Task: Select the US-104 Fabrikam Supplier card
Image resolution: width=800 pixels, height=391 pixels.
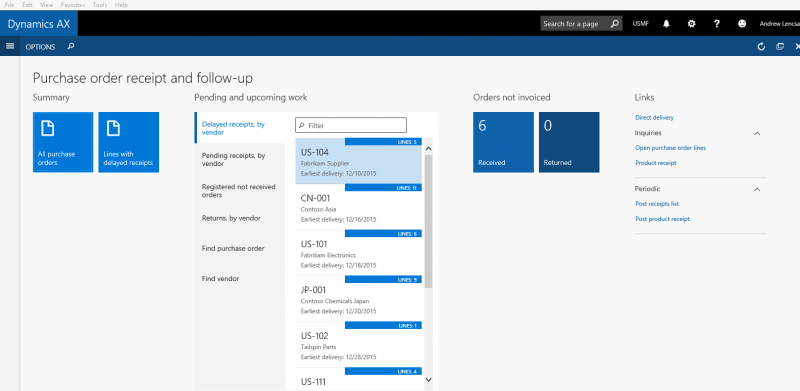Action: [x=359, y=161]
